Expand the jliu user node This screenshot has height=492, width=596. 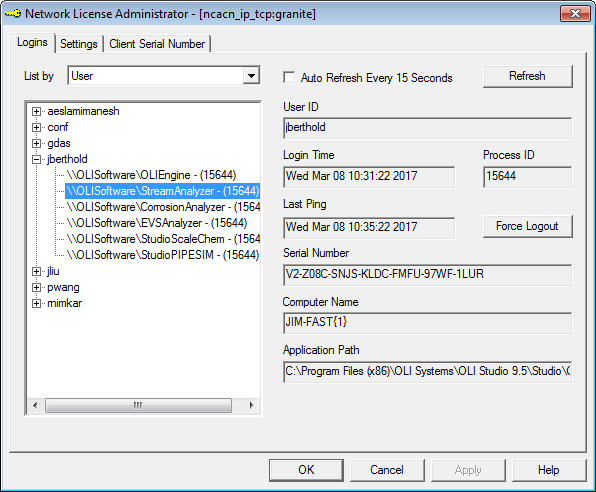click(x=36, y=271)
